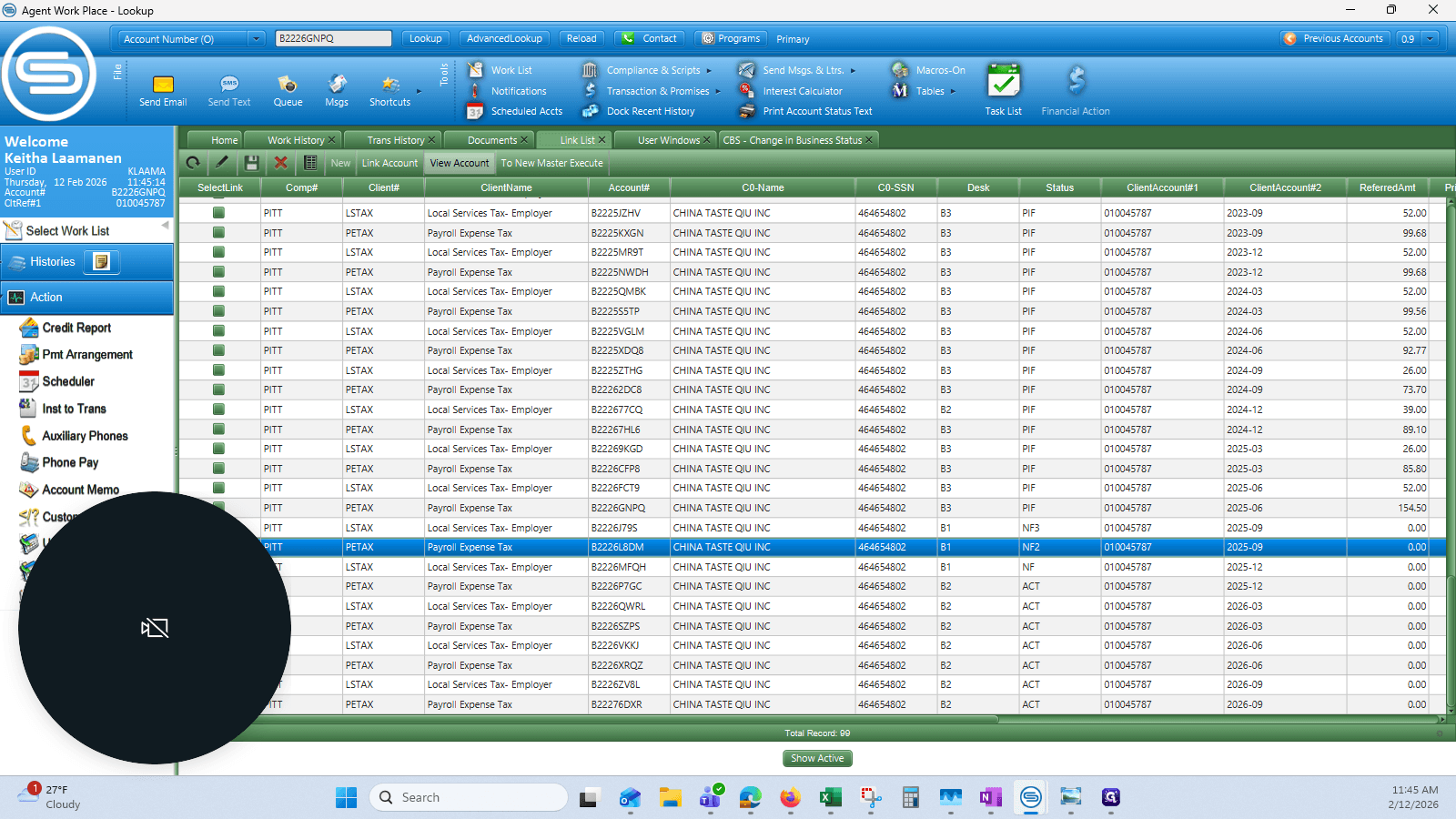Click the AdvancedLookup button
Image resolution: width=1456 pixels, height=819 pixels.
504,38
